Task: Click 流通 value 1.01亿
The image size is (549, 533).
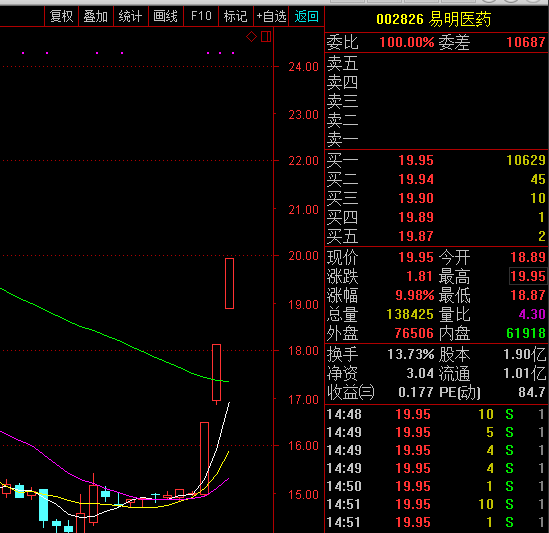Action: 524,373
